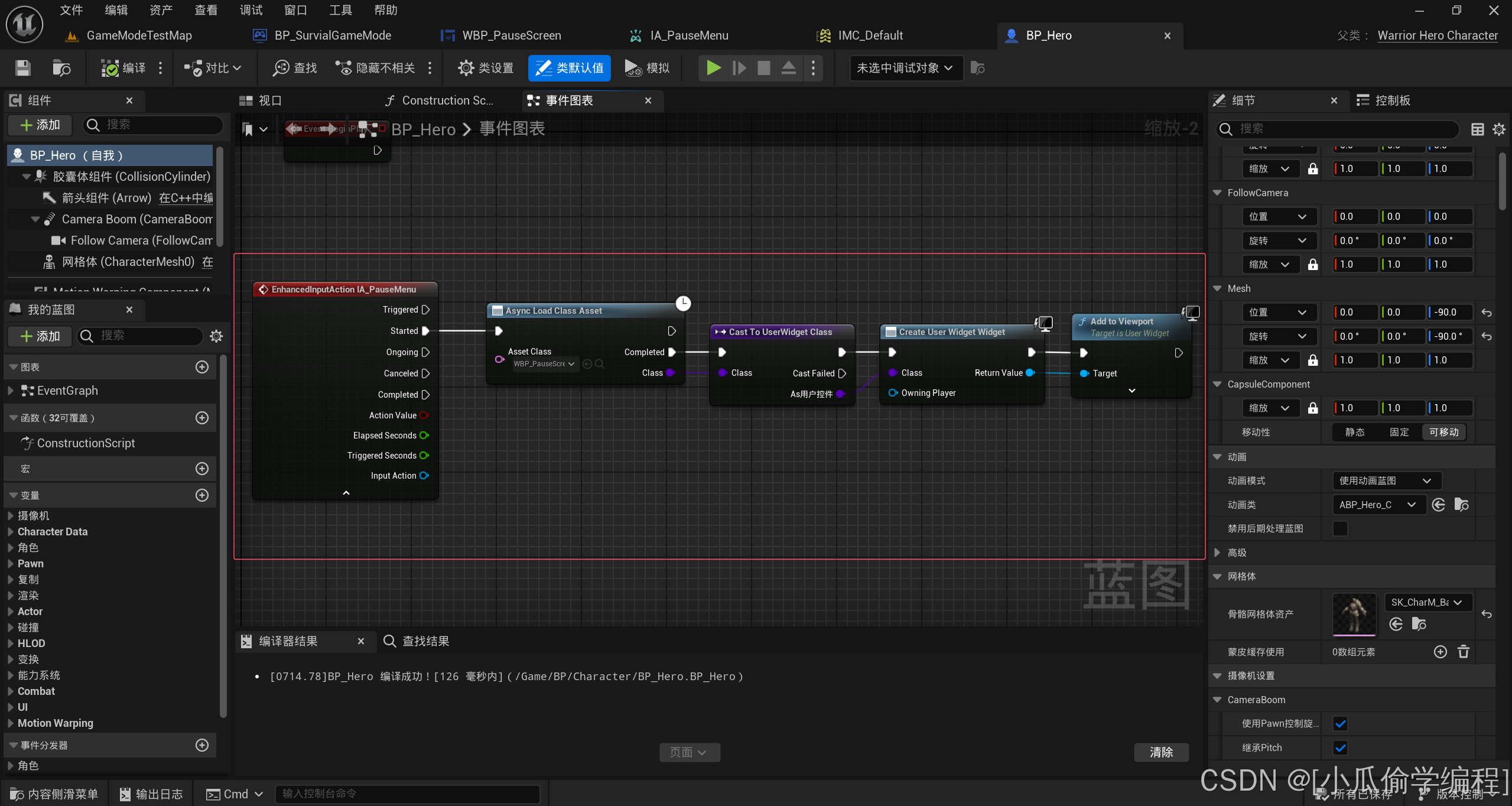The height and width of the screenshot is (806, 1512).
Task: Open the 调试 (Debug) menu
Action: [251, 10]
